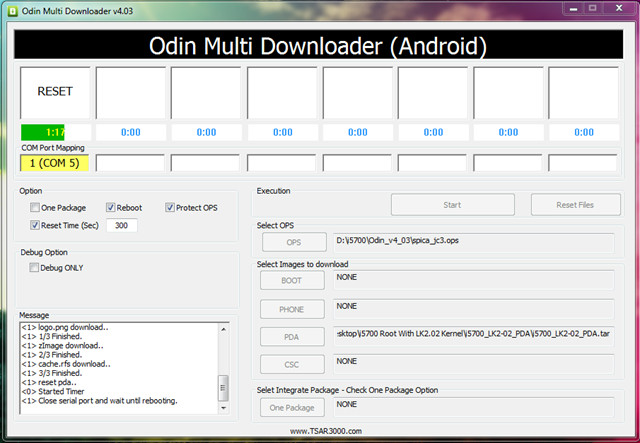Click the yellow 1 (COM 5) port box
Screen dimensions: 640x443
pyautogui.click(x=54, y=163)
